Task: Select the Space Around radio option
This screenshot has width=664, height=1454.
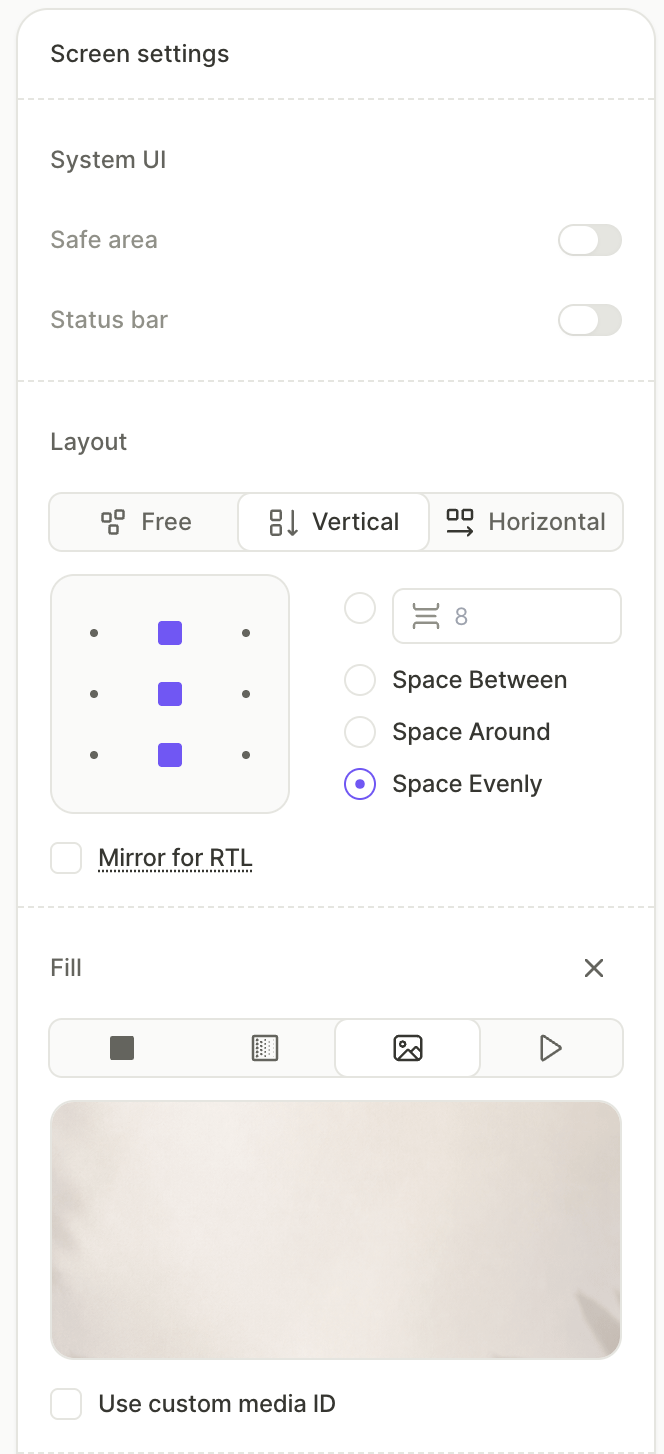Action: coord(360,732)
